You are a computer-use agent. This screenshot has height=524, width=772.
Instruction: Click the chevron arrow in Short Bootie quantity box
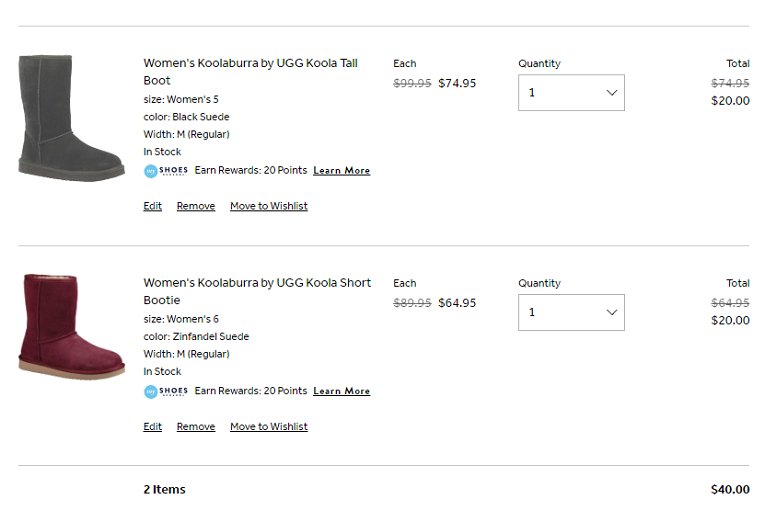point(611,312)
